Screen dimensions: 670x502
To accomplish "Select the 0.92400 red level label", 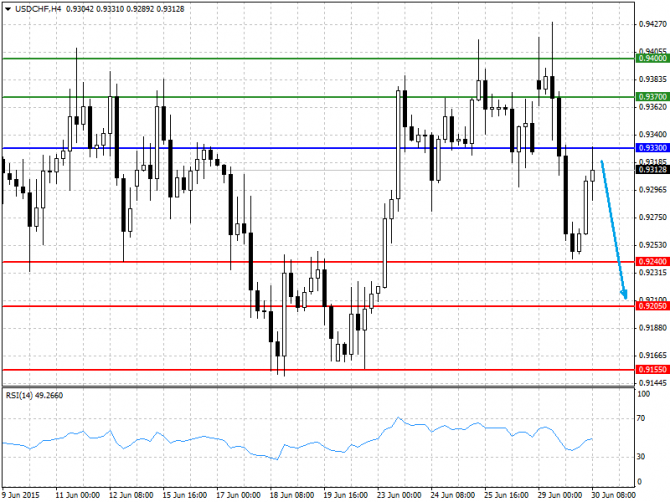I will (x=652, y=261).
